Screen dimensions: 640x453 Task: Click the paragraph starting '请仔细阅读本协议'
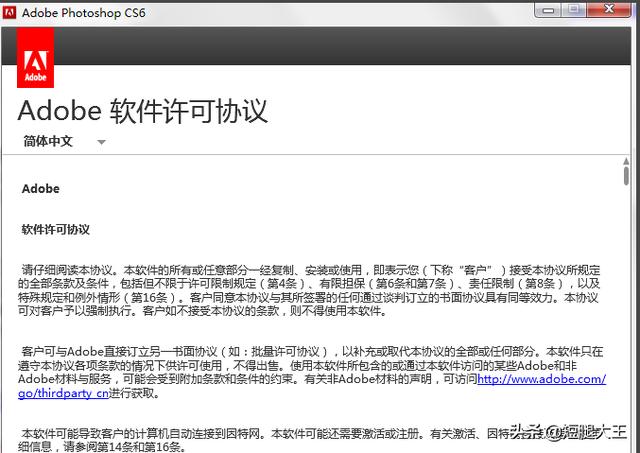pos(309,290)
